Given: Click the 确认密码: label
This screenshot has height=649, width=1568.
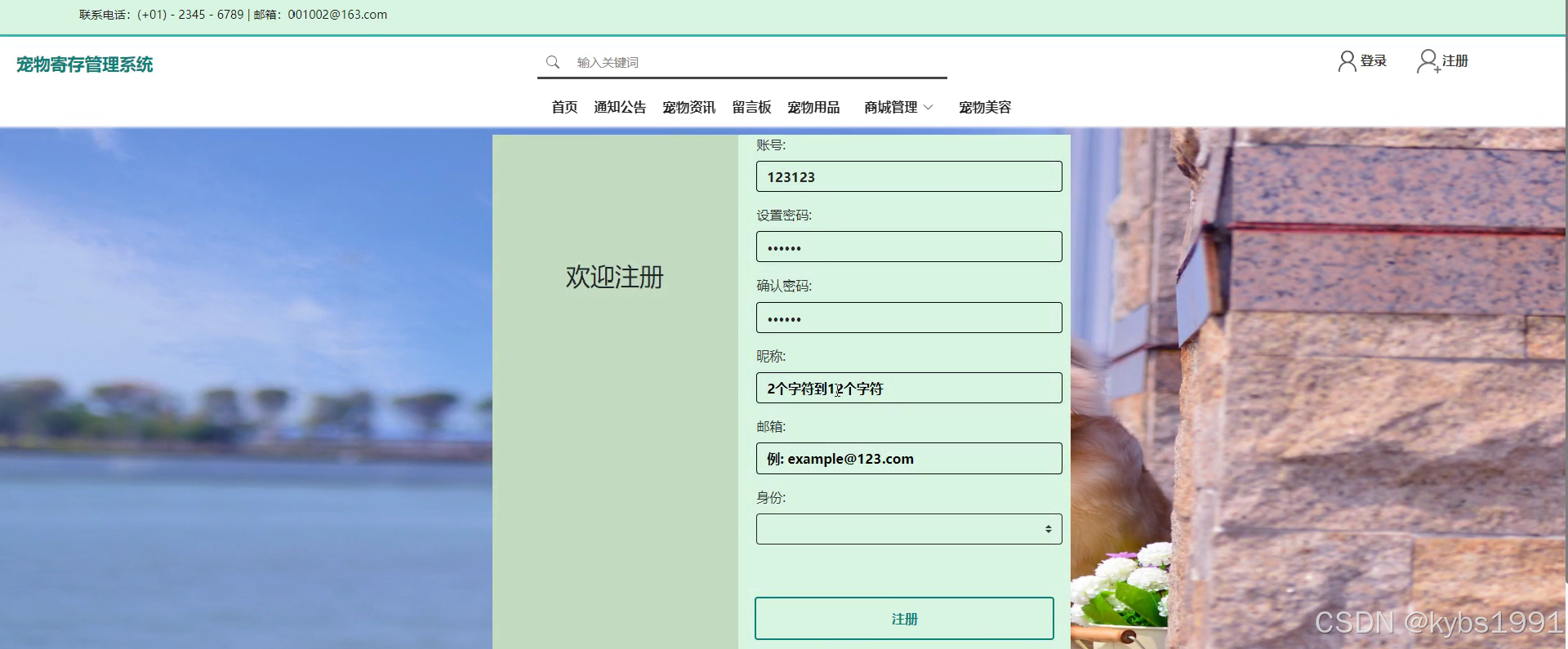Looking at the screenshot, I should pos(784,286).
